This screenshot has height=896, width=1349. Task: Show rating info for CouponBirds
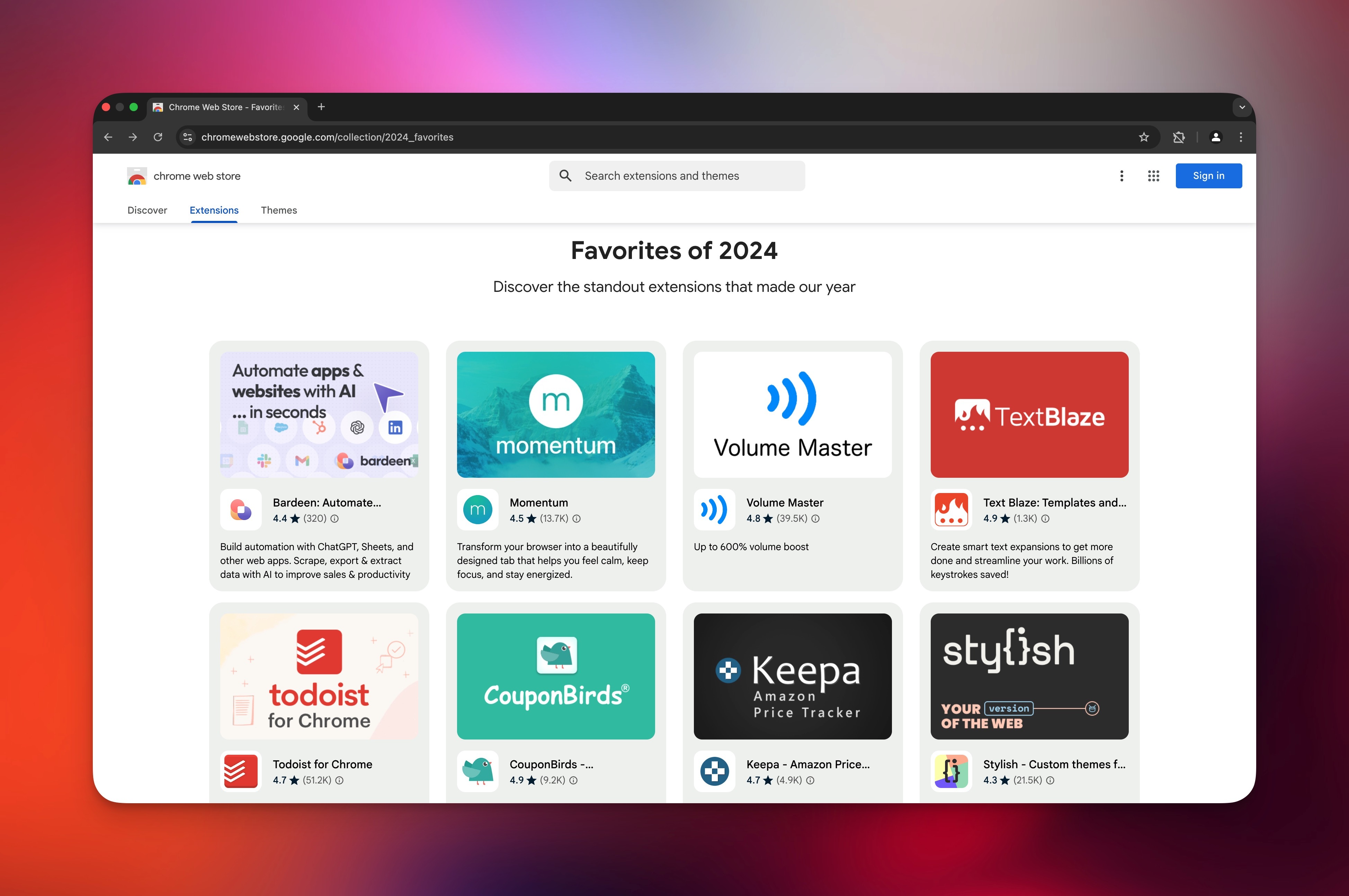click(x=573, y=781)
